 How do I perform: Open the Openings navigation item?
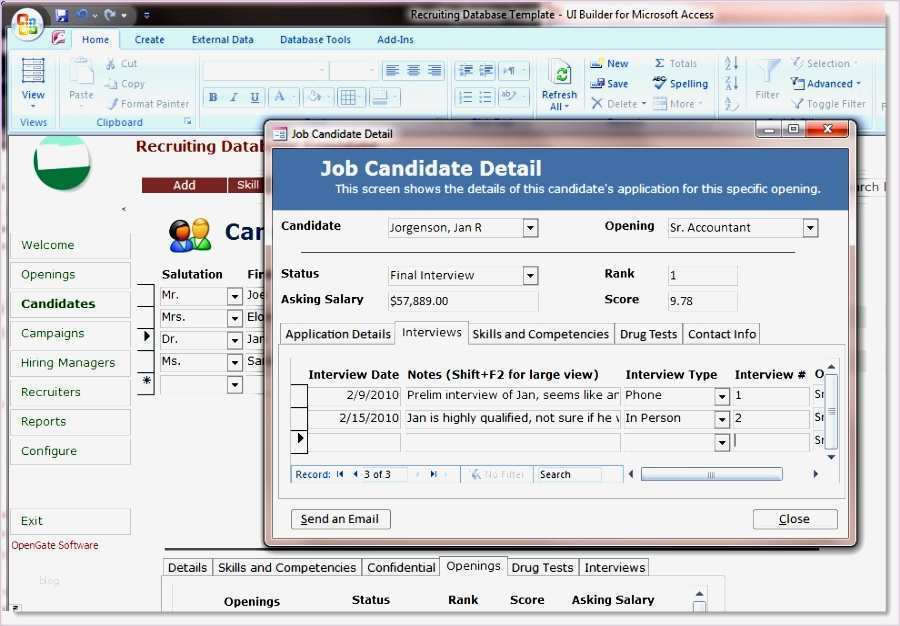[70, 275]
